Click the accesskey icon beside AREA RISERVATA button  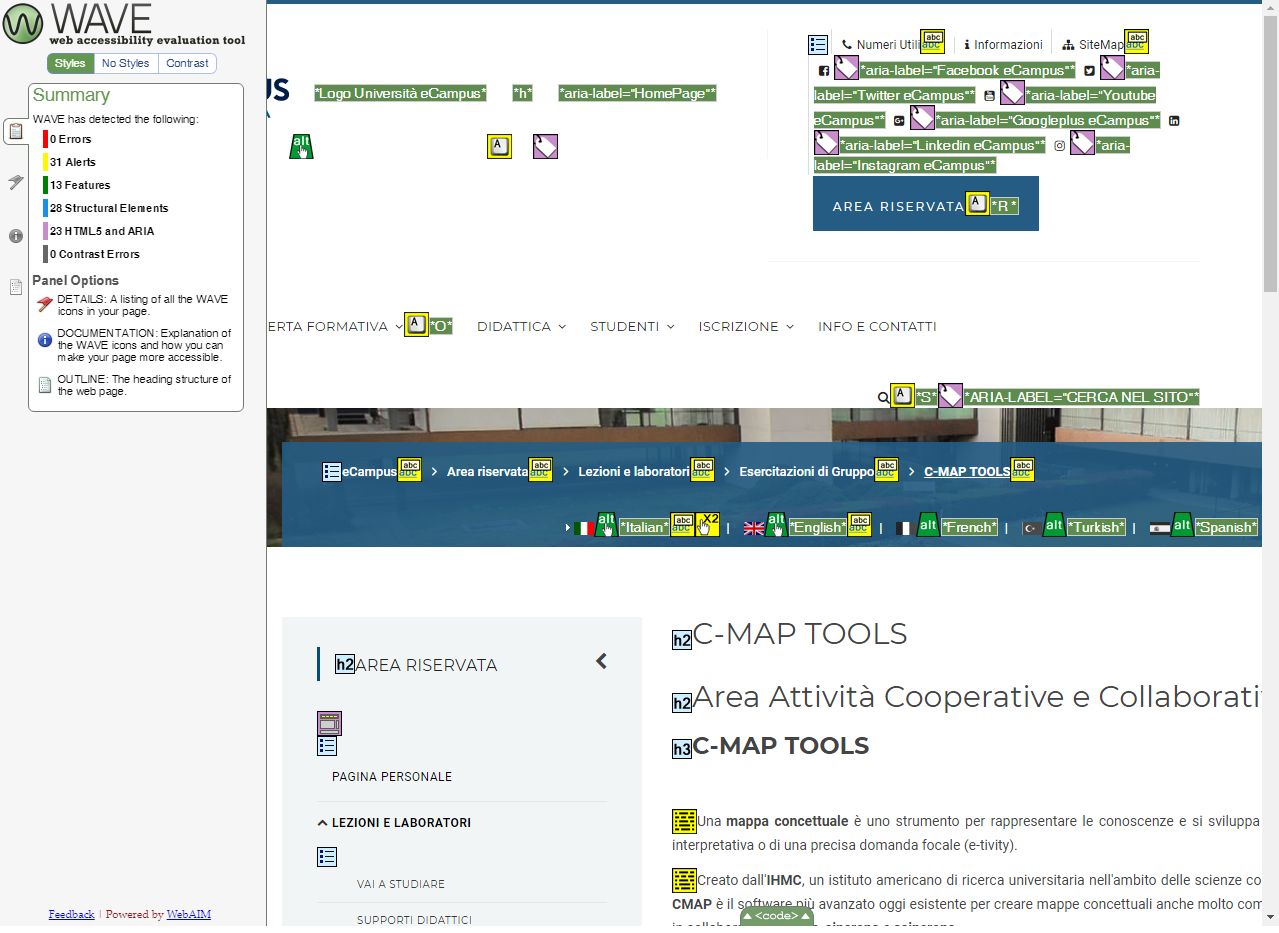coord(977,205)
